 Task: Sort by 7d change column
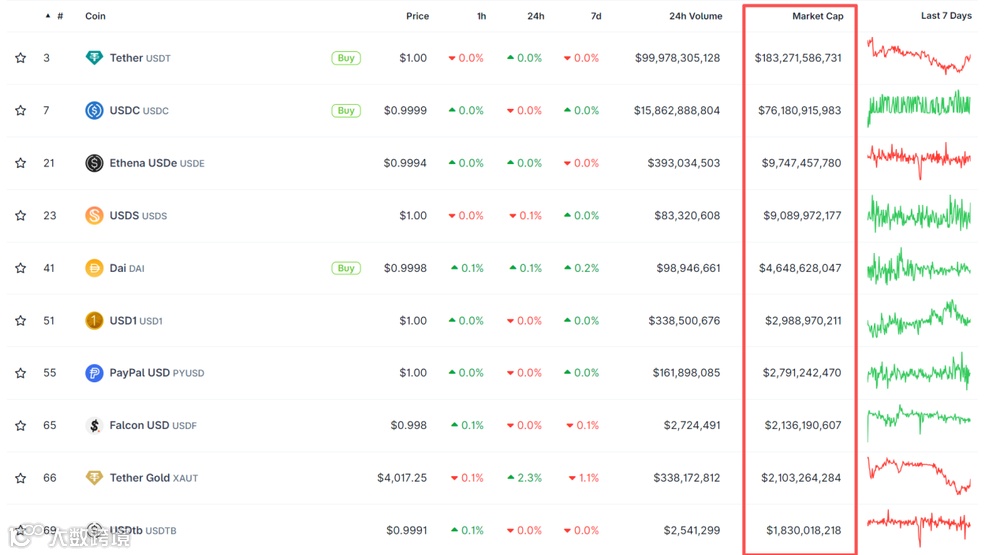click(x=596, y=16)
